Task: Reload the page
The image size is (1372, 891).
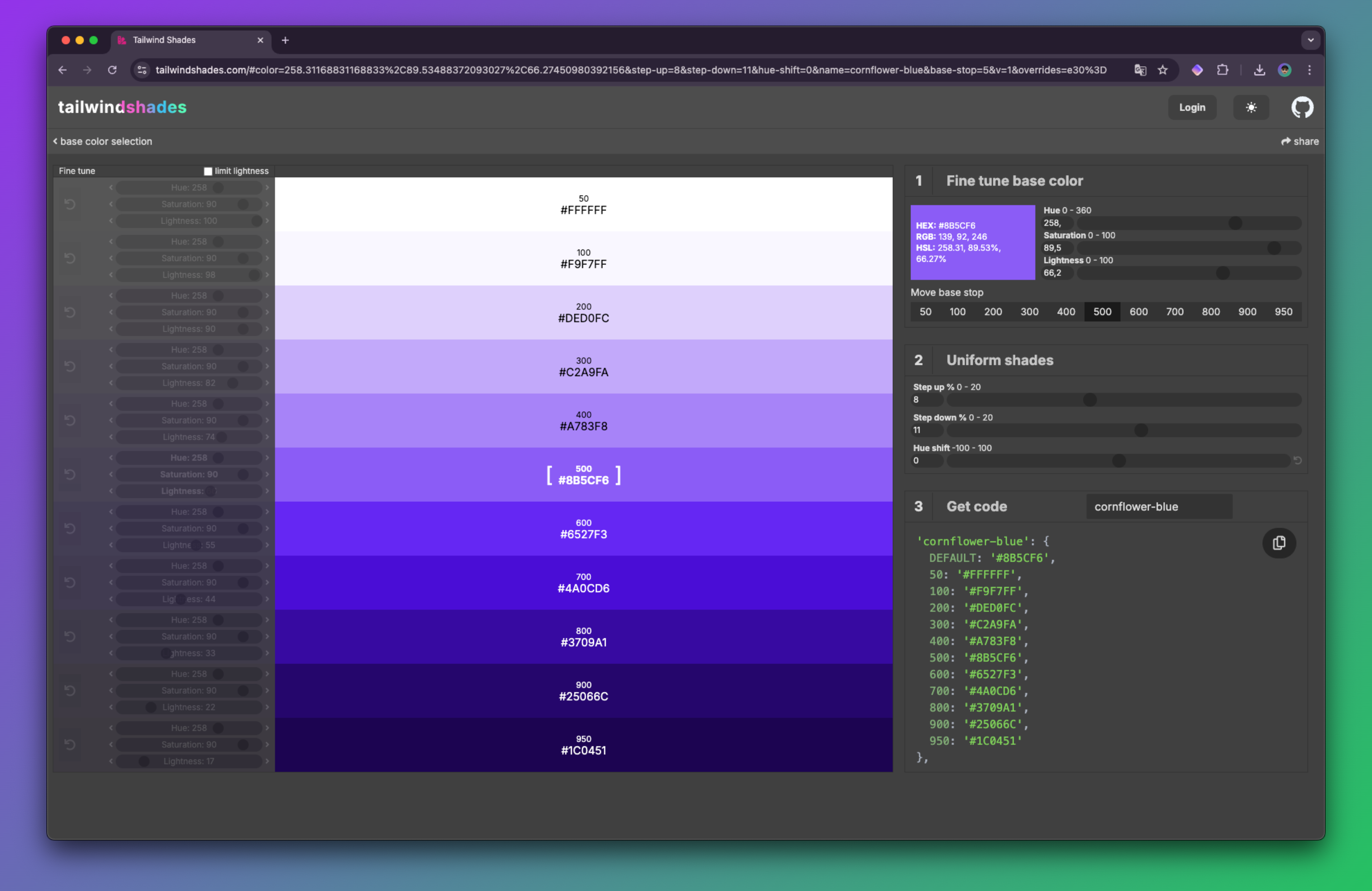Action: coord(113,70)
